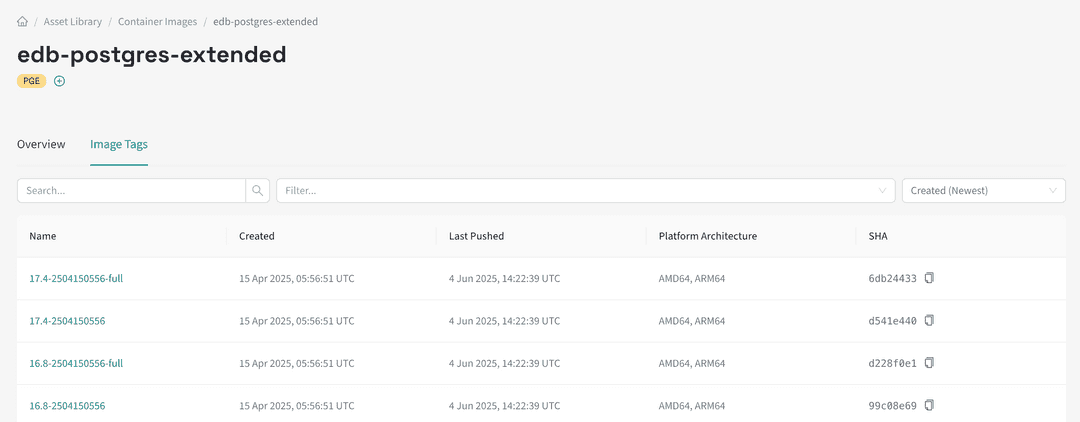Open the Filter dropdown

coord(585,191)
